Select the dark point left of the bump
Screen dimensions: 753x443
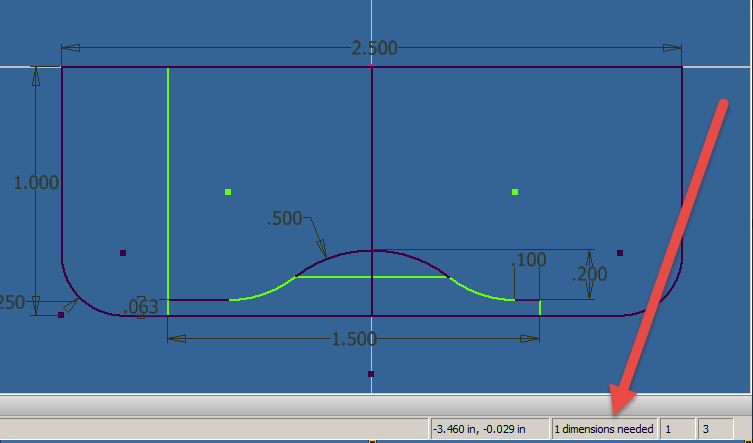pyautogui.click(x=123, y=253)
